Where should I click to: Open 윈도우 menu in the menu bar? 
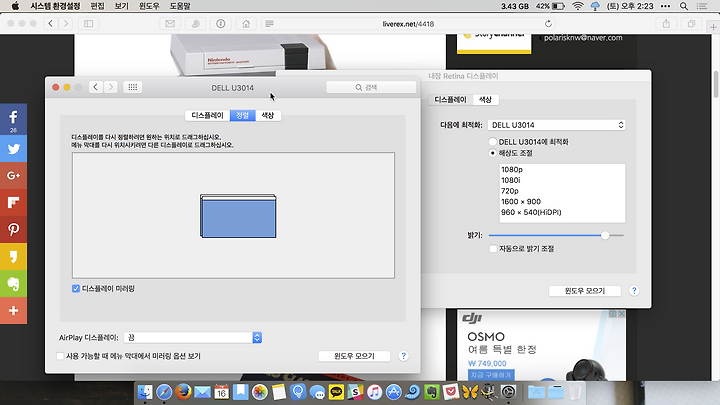(x=149, y=6)
